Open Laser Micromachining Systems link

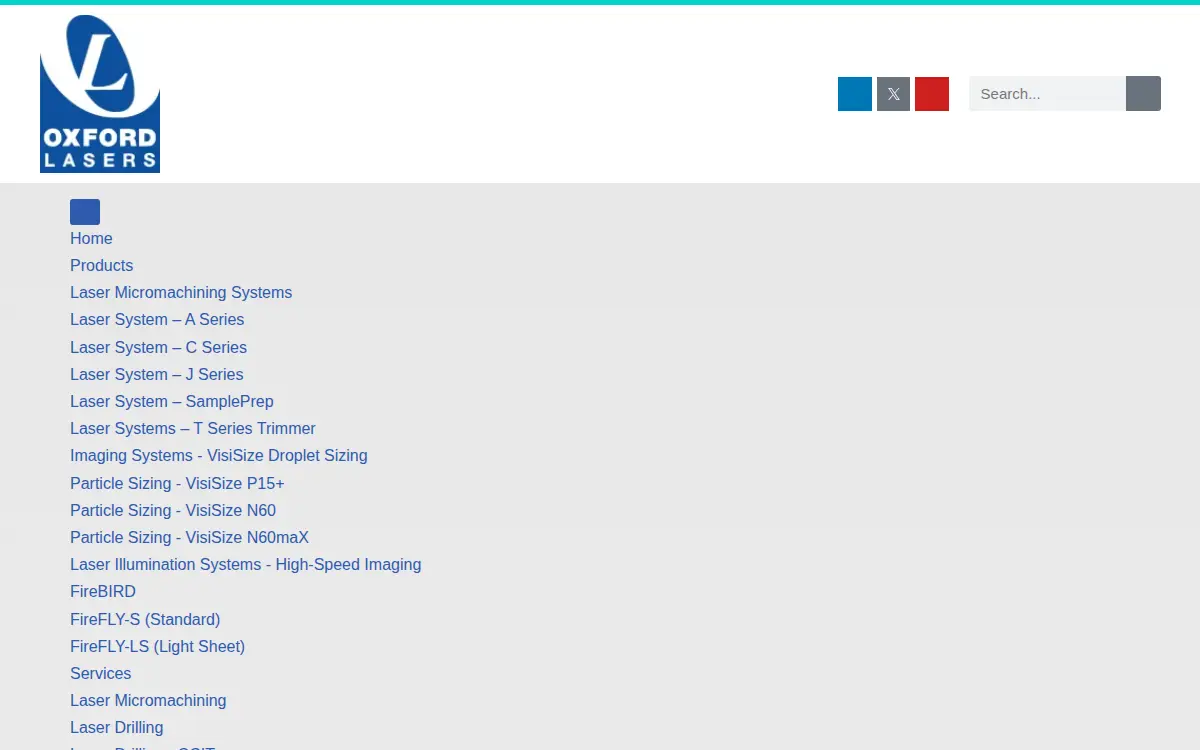click(181, 292)
